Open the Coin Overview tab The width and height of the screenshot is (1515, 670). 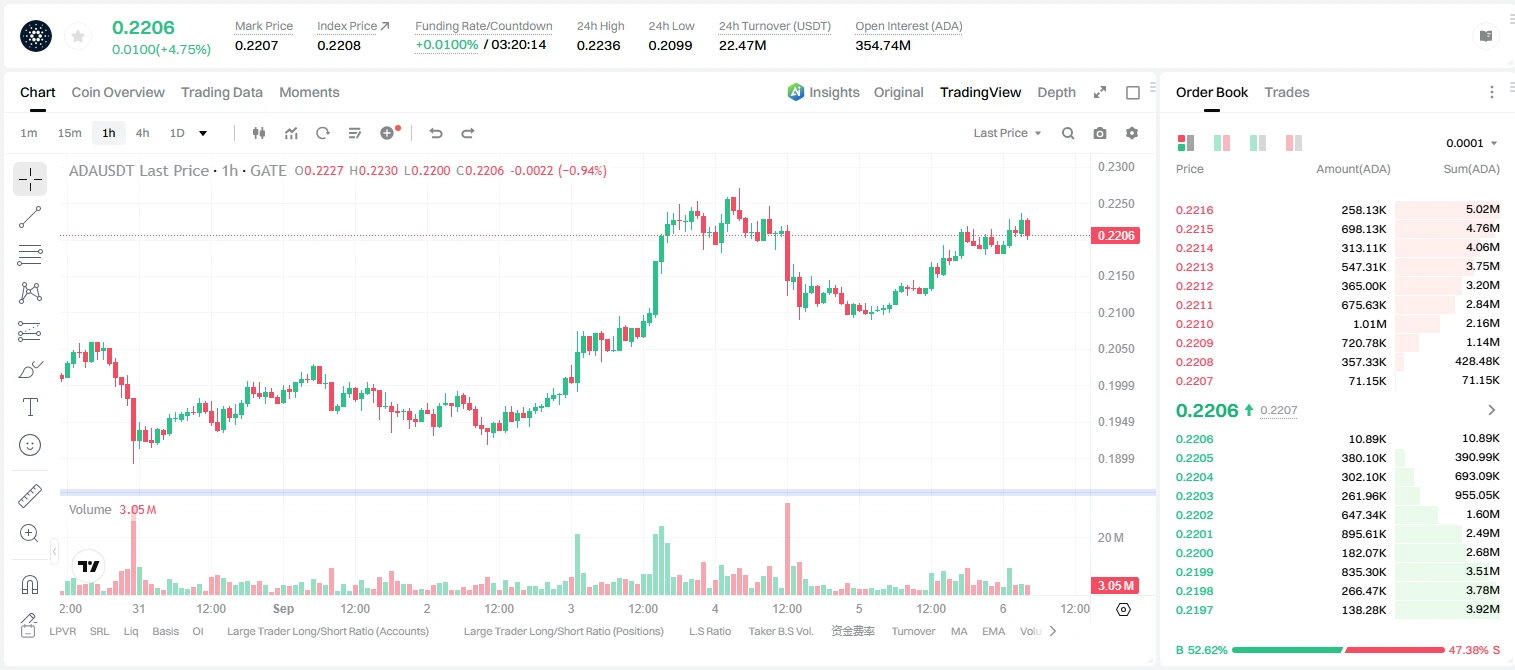pos(118,92)
